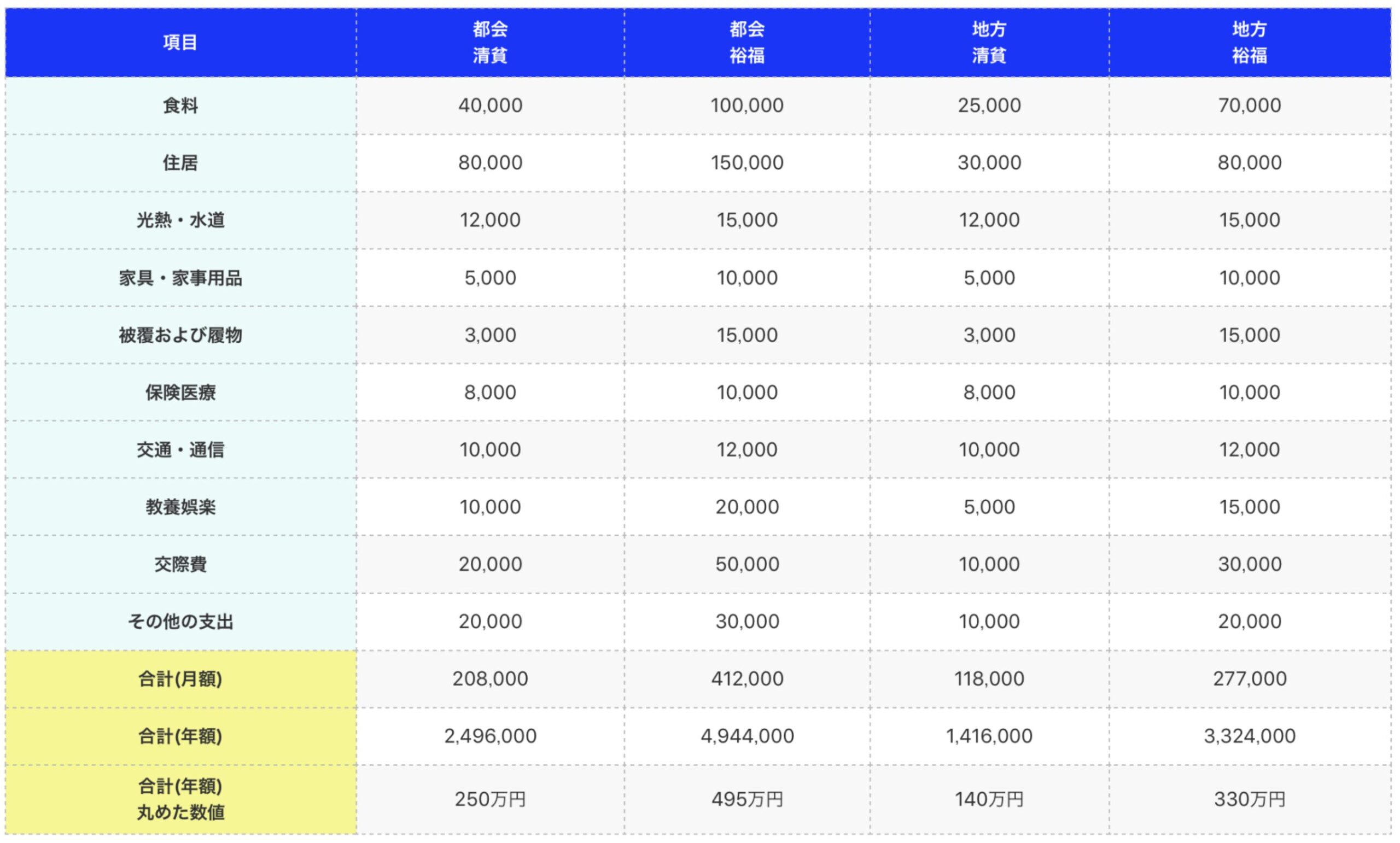Viewport: 1400px width, 843px height.
Task: Click the monthly total 277,000
Action: 1250,679
